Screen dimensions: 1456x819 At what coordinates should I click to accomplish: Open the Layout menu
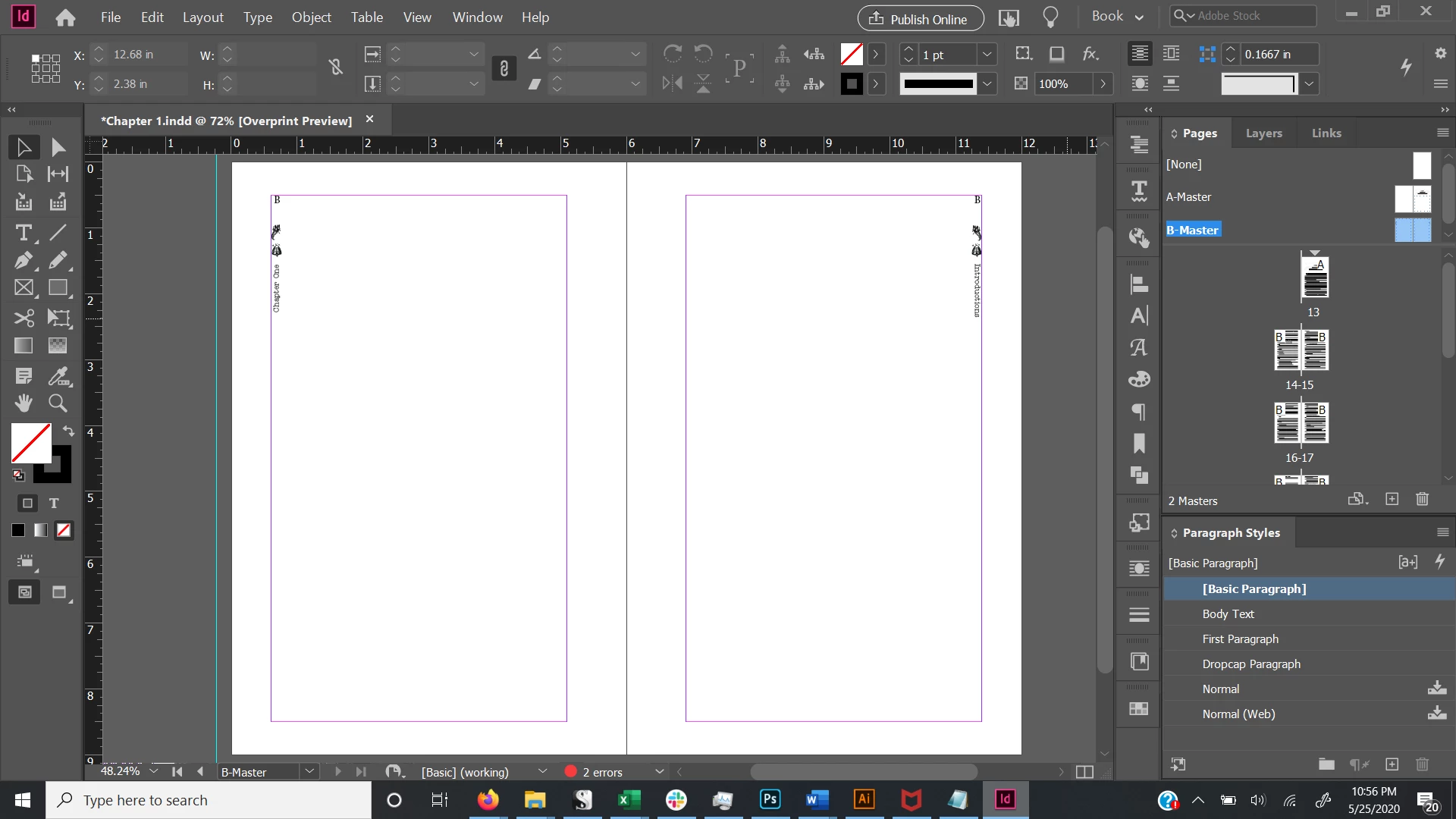pos(202,17)
